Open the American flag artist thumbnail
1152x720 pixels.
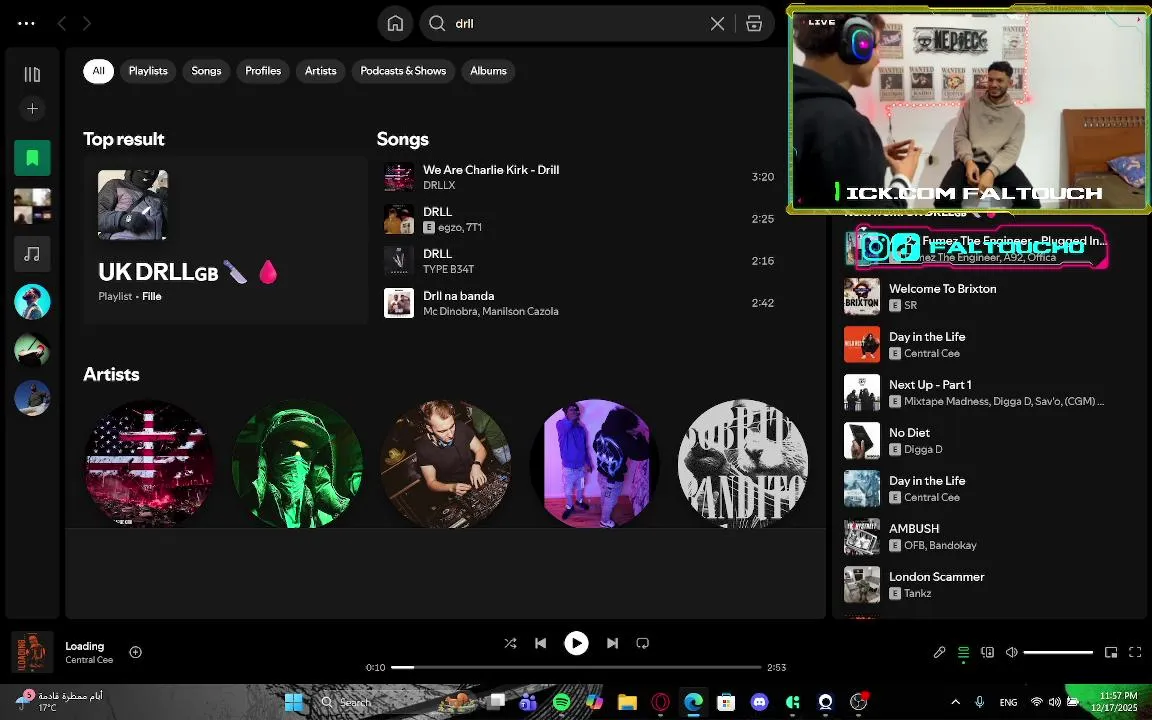150,464
